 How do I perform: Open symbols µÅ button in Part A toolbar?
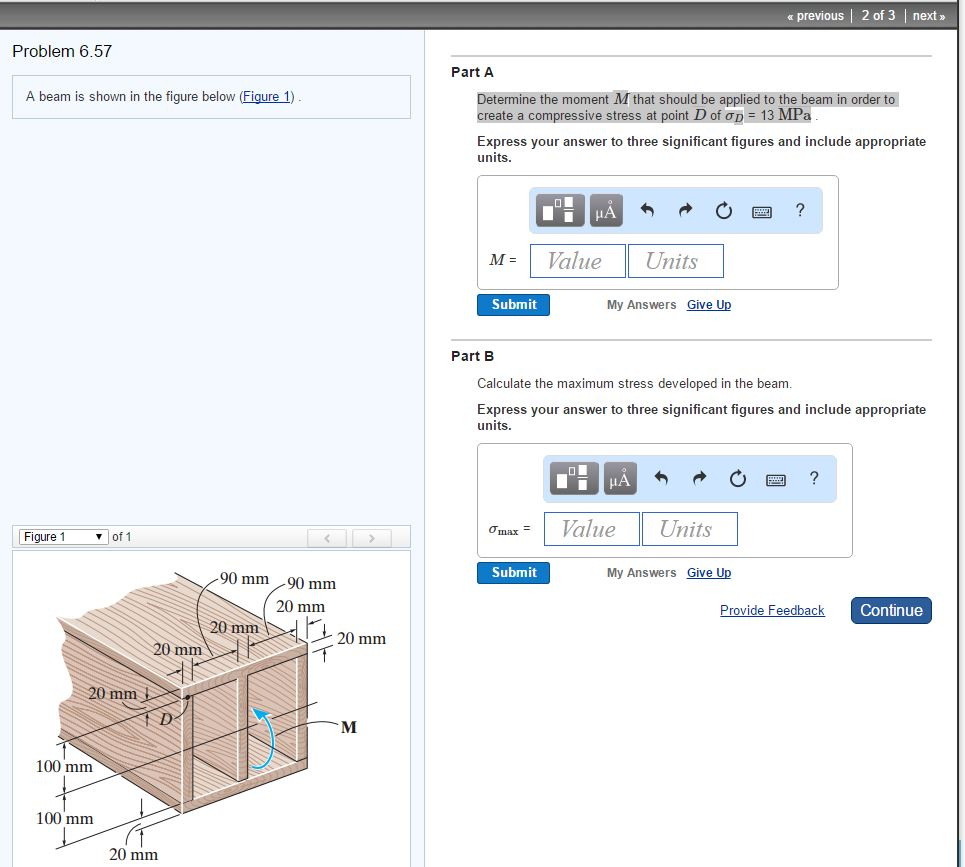tap(606, 210)
